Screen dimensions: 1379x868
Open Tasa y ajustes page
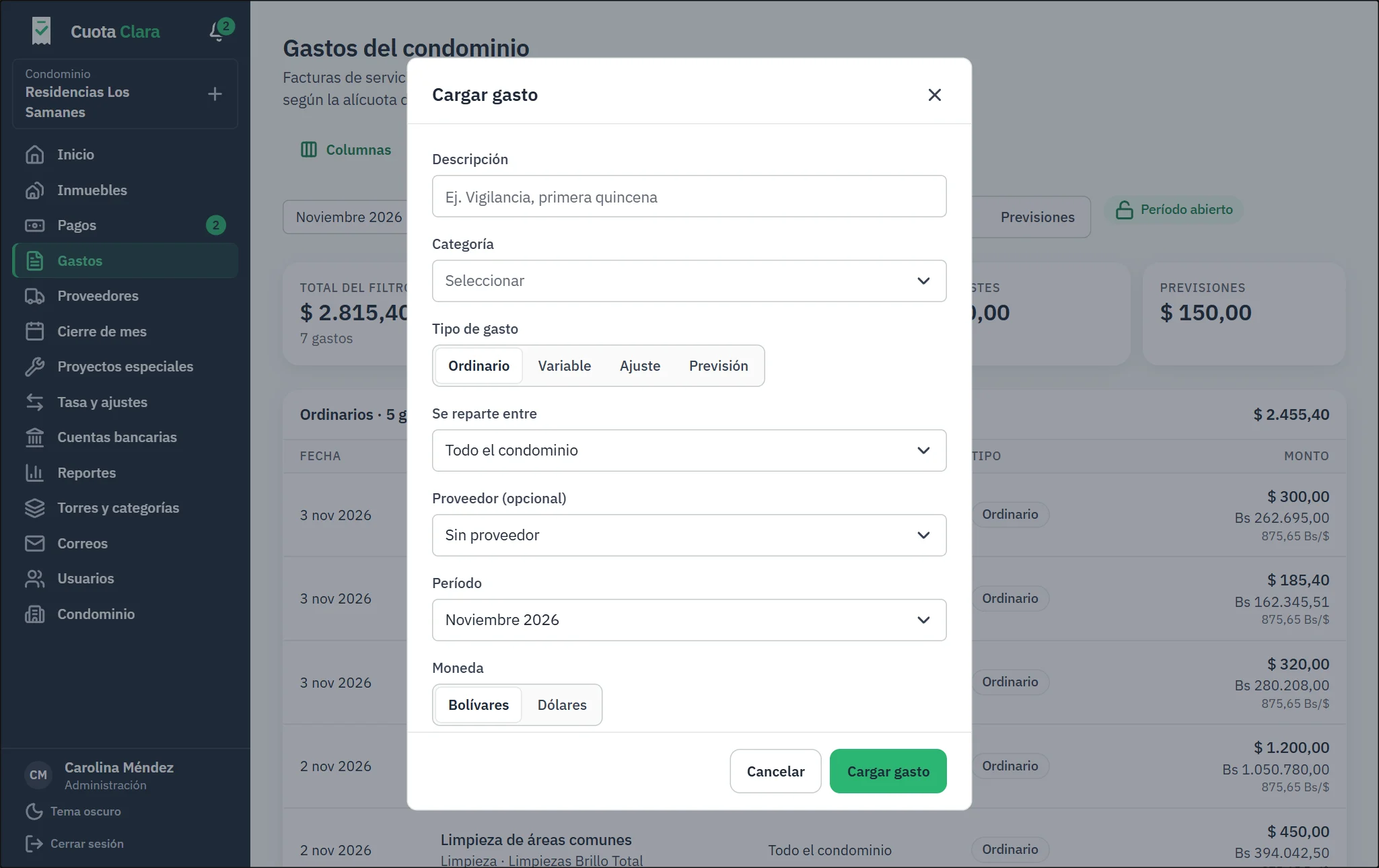[x=125, y=402]
